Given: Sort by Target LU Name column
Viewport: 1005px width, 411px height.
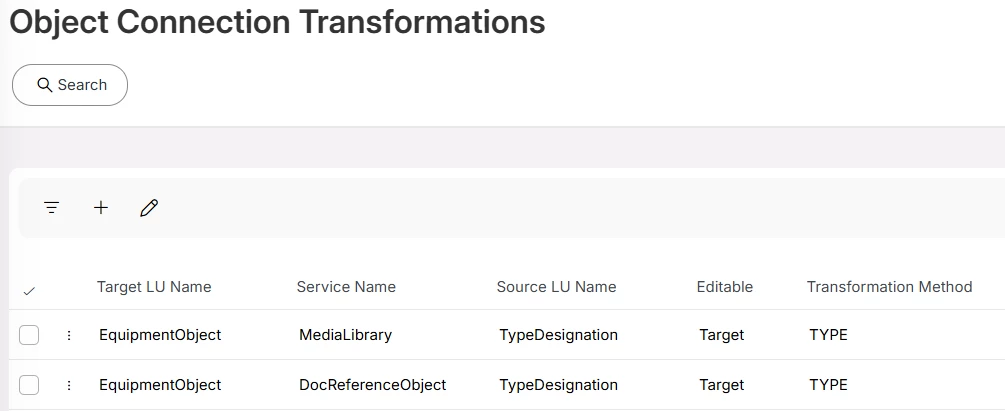Looking at the screenshot, I should 154,287.
